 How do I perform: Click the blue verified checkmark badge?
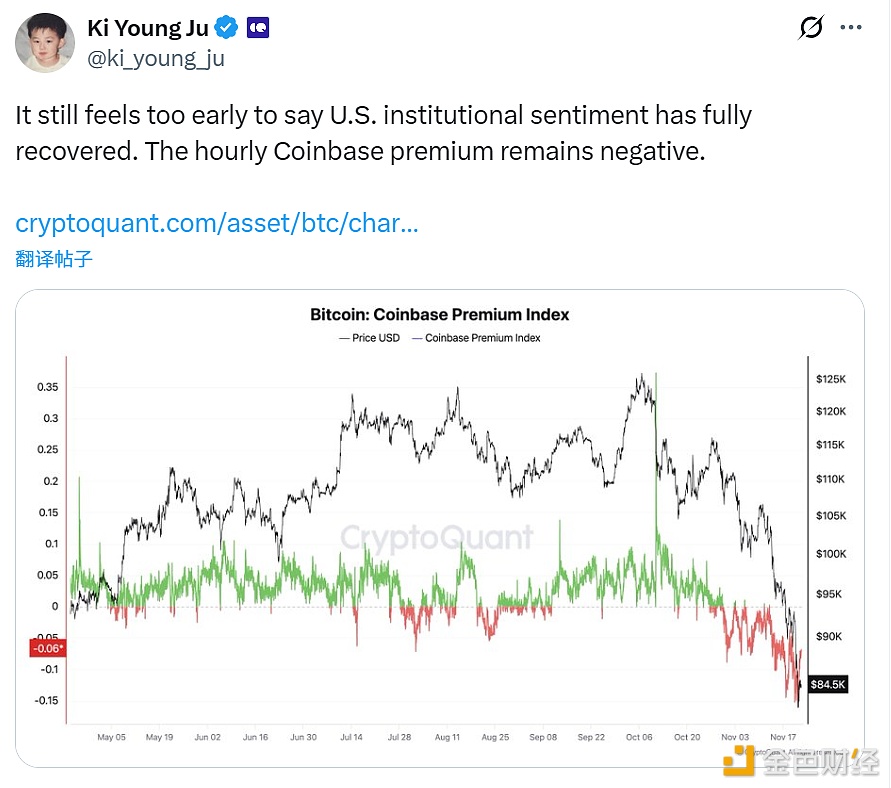click(226, 28)
